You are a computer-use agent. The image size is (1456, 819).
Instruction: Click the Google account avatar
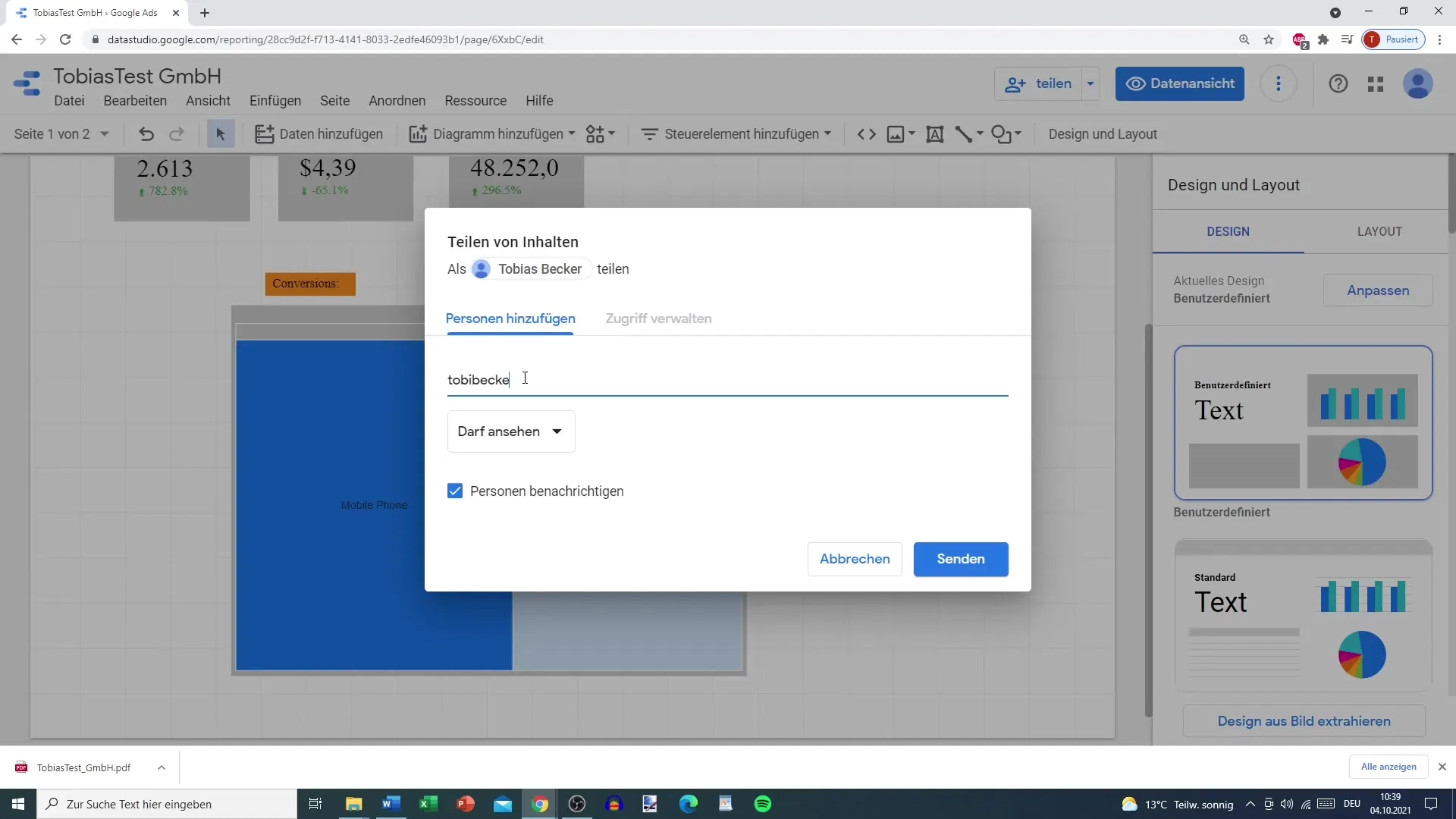pos(1418,83)
